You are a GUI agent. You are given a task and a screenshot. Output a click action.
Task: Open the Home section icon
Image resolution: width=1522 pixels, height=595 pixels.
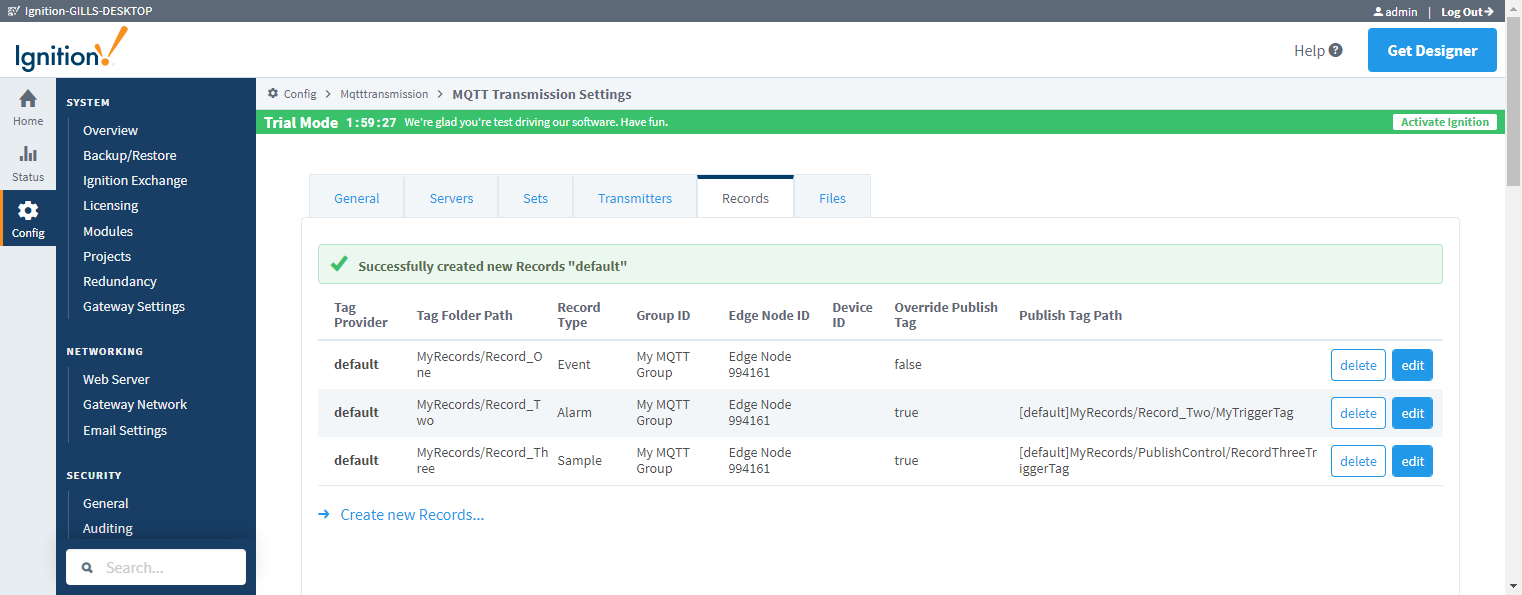(x=28, y=98)
